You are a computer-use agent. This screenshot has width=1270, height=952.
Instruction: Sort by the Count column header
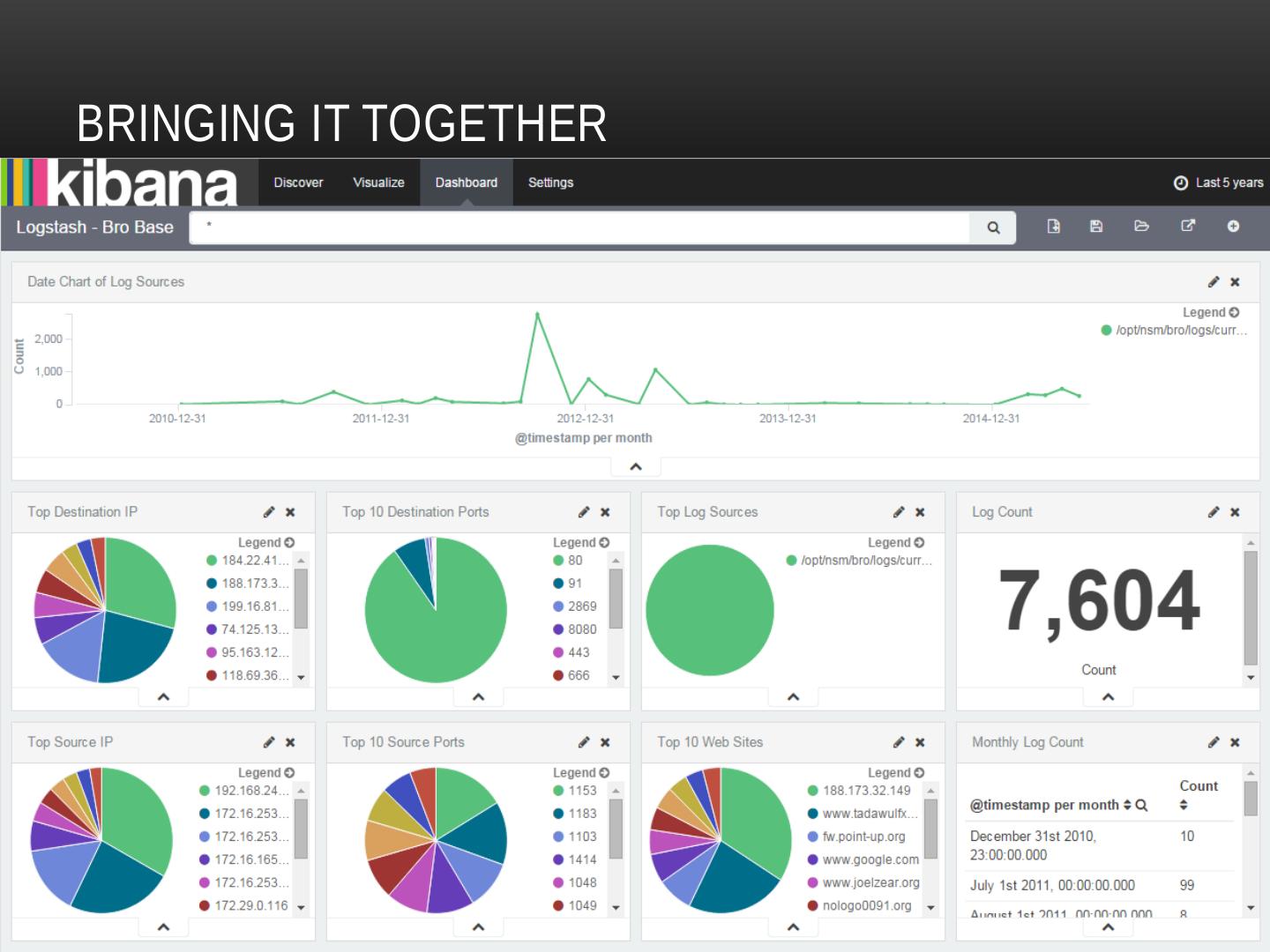coord(1199,794)
